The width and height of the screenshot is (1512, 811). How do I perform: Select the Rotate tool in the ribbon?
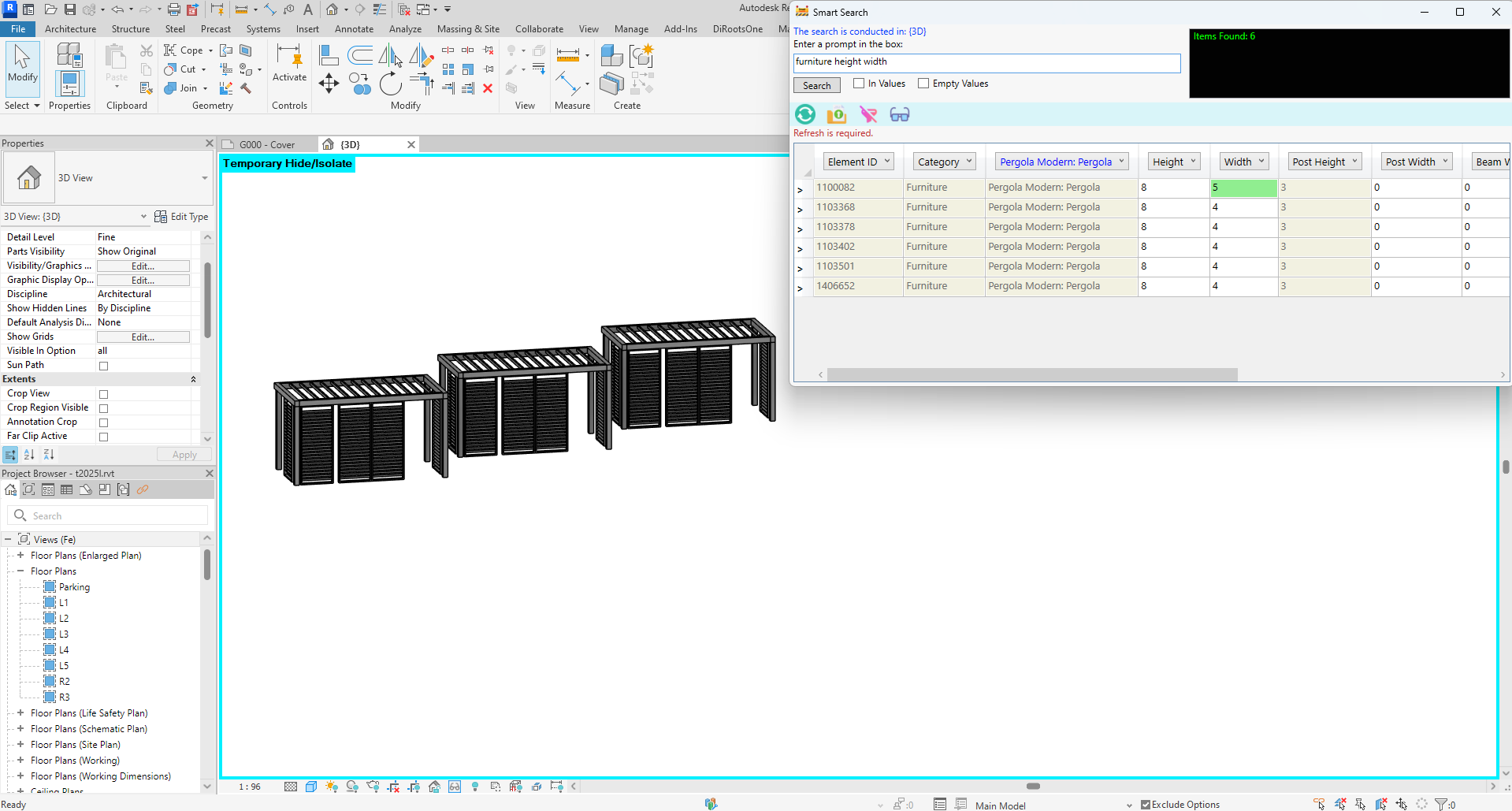(390, 84)
